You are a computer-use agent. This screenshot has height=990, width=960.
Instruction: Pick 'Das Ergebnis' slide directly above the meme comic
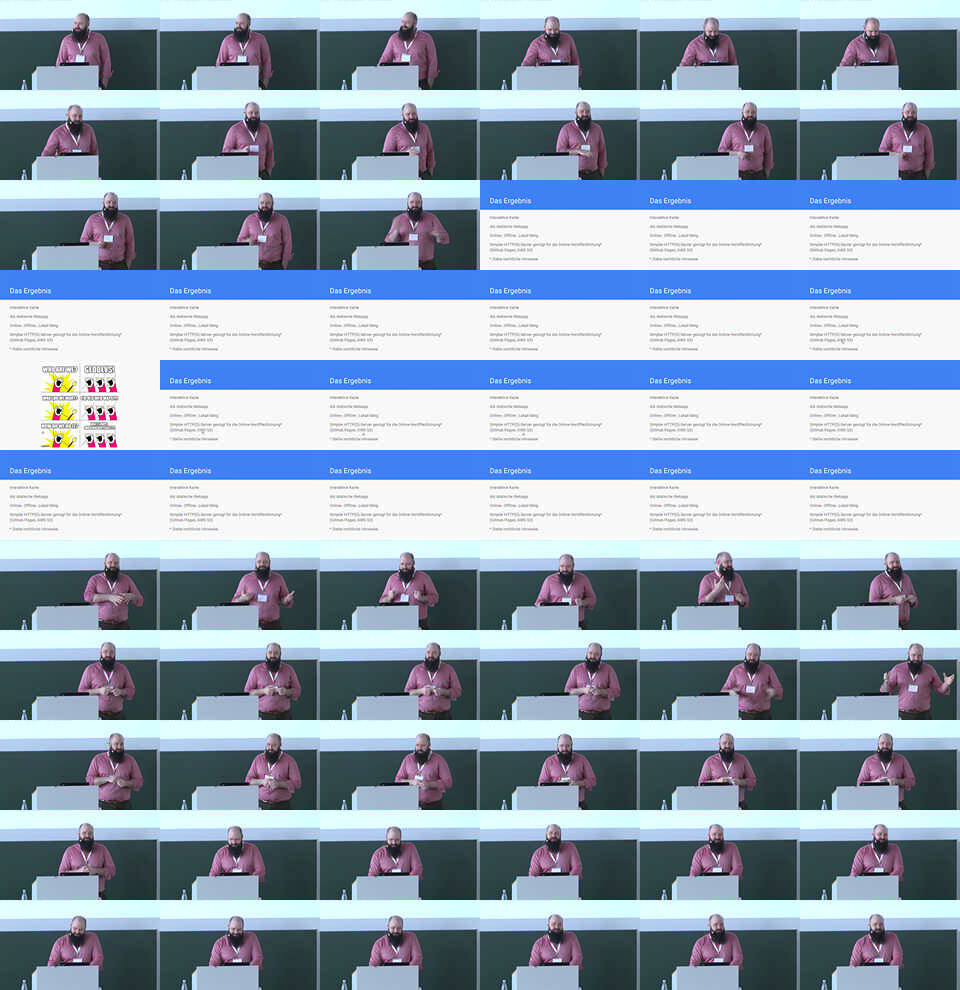[x=80, y=315]
